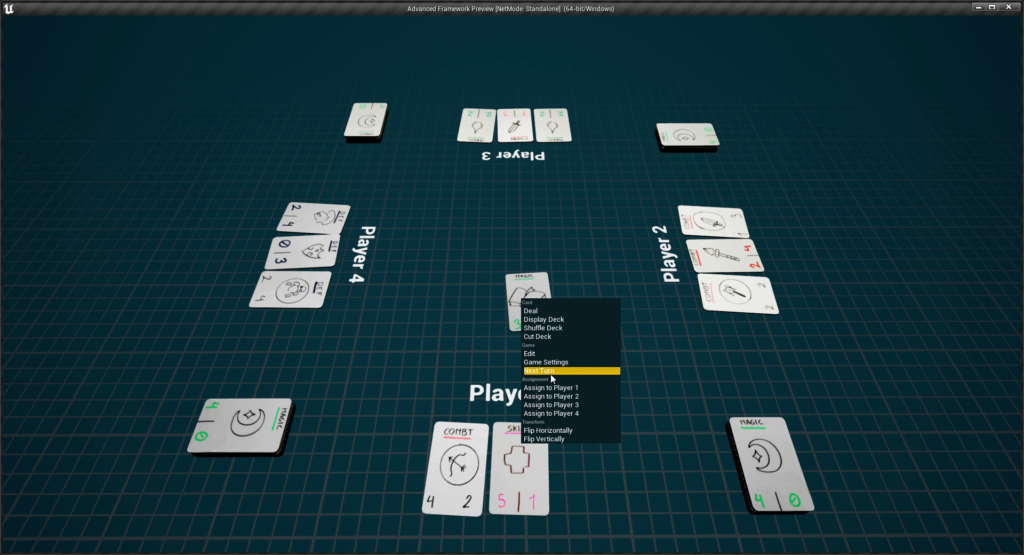
Task: Select Player 4's bottom creature card
Action: [x=291, y=289]
